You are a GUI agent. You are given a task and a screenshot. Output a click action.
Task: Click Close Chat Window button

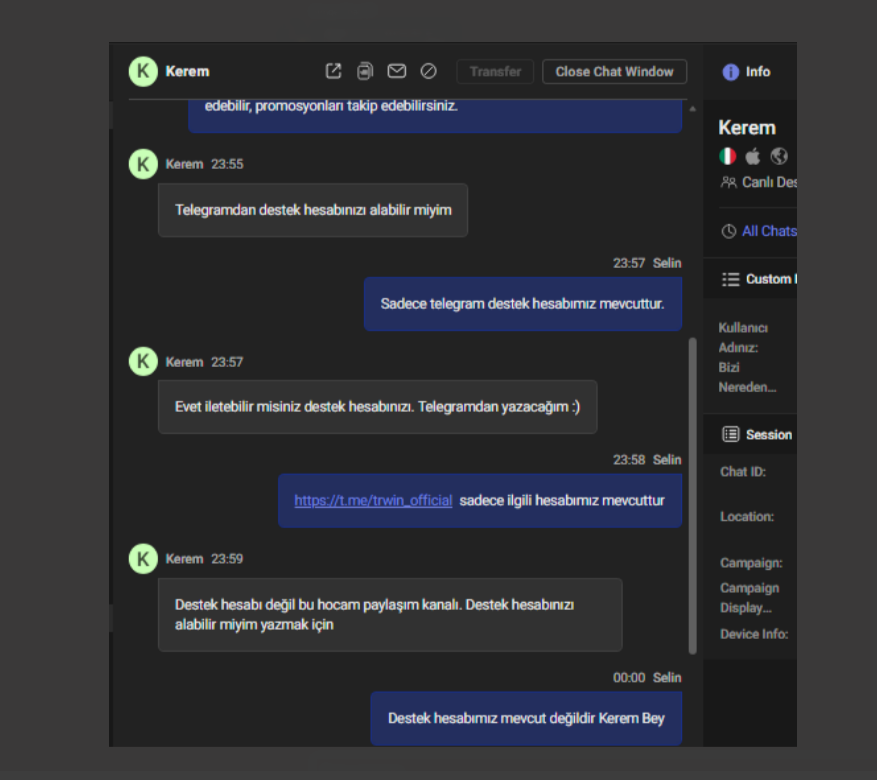tap(614, 72)
